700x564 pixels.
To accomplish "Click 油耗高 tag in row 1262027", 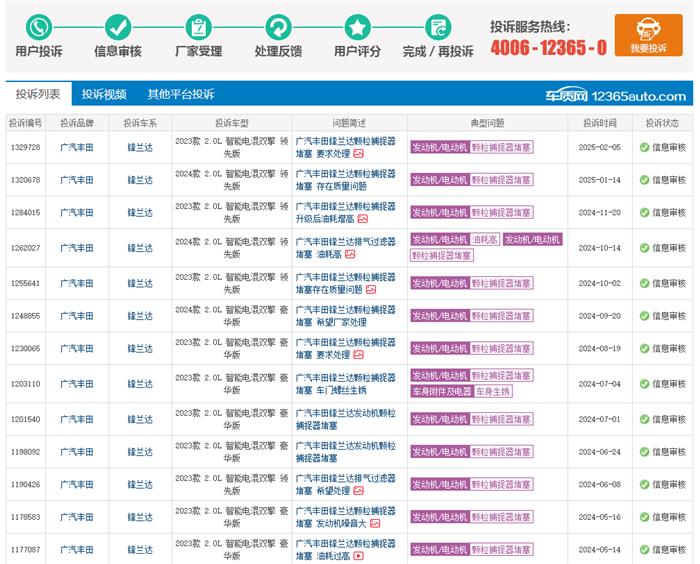I will coord(484,240).
